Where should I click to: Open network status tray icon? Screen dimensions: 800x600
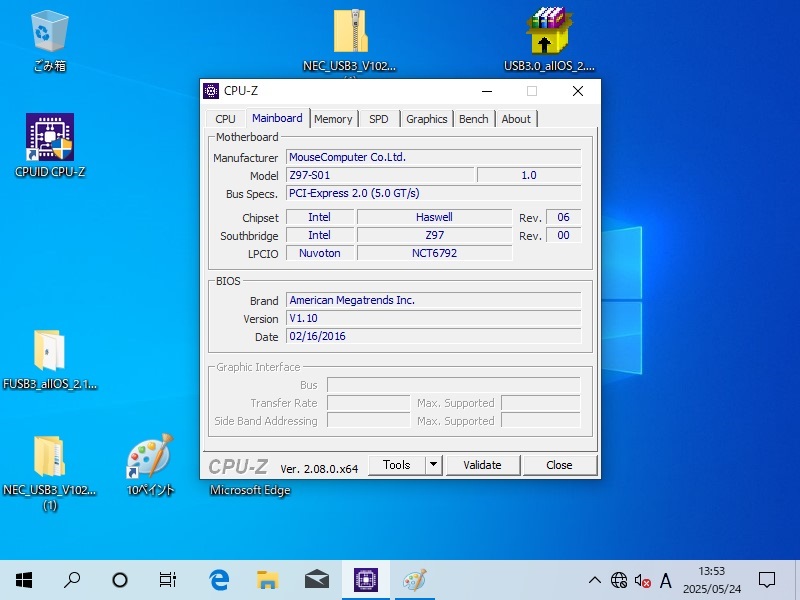619,580
